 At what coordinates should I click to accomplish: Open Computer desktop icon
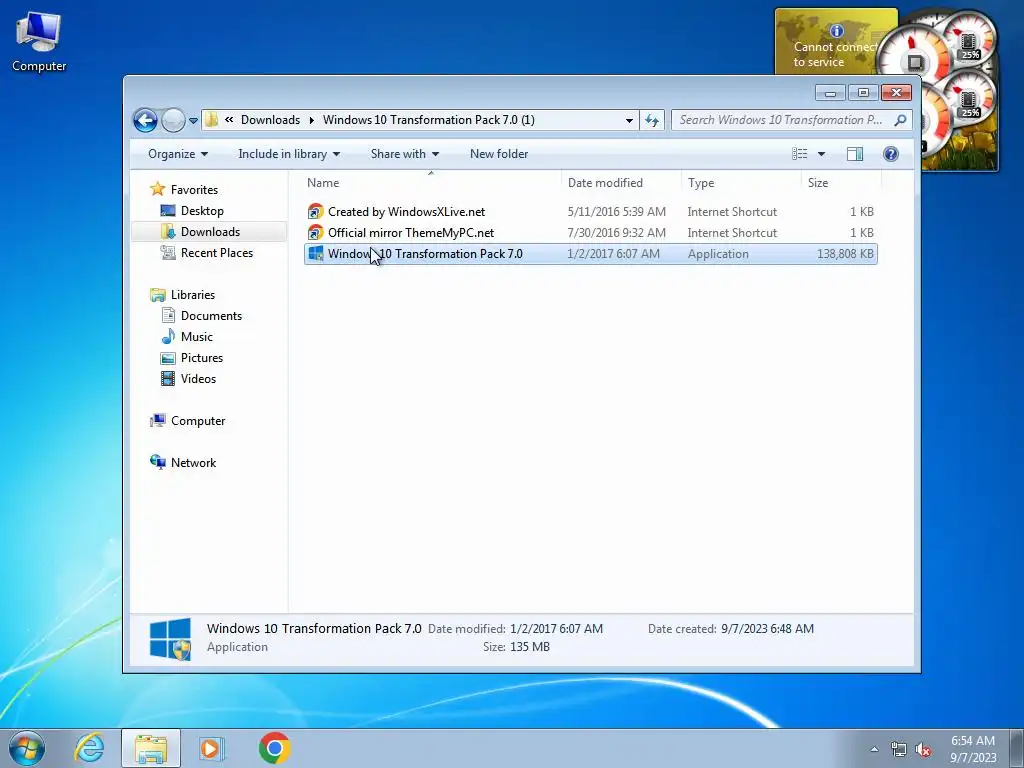coord(39,40)
